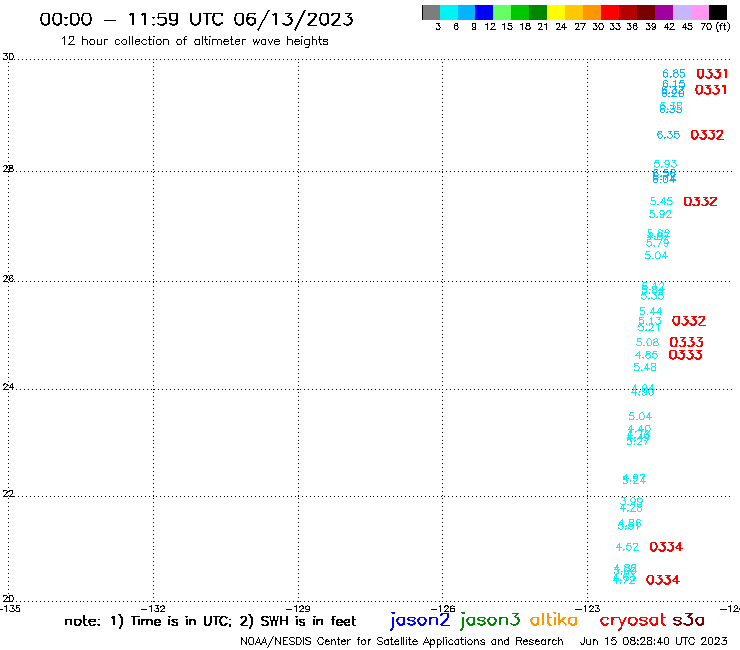Click the 6.85 wave height reading
The width and height of the screenshot is (740, 650).
(673, 74)
